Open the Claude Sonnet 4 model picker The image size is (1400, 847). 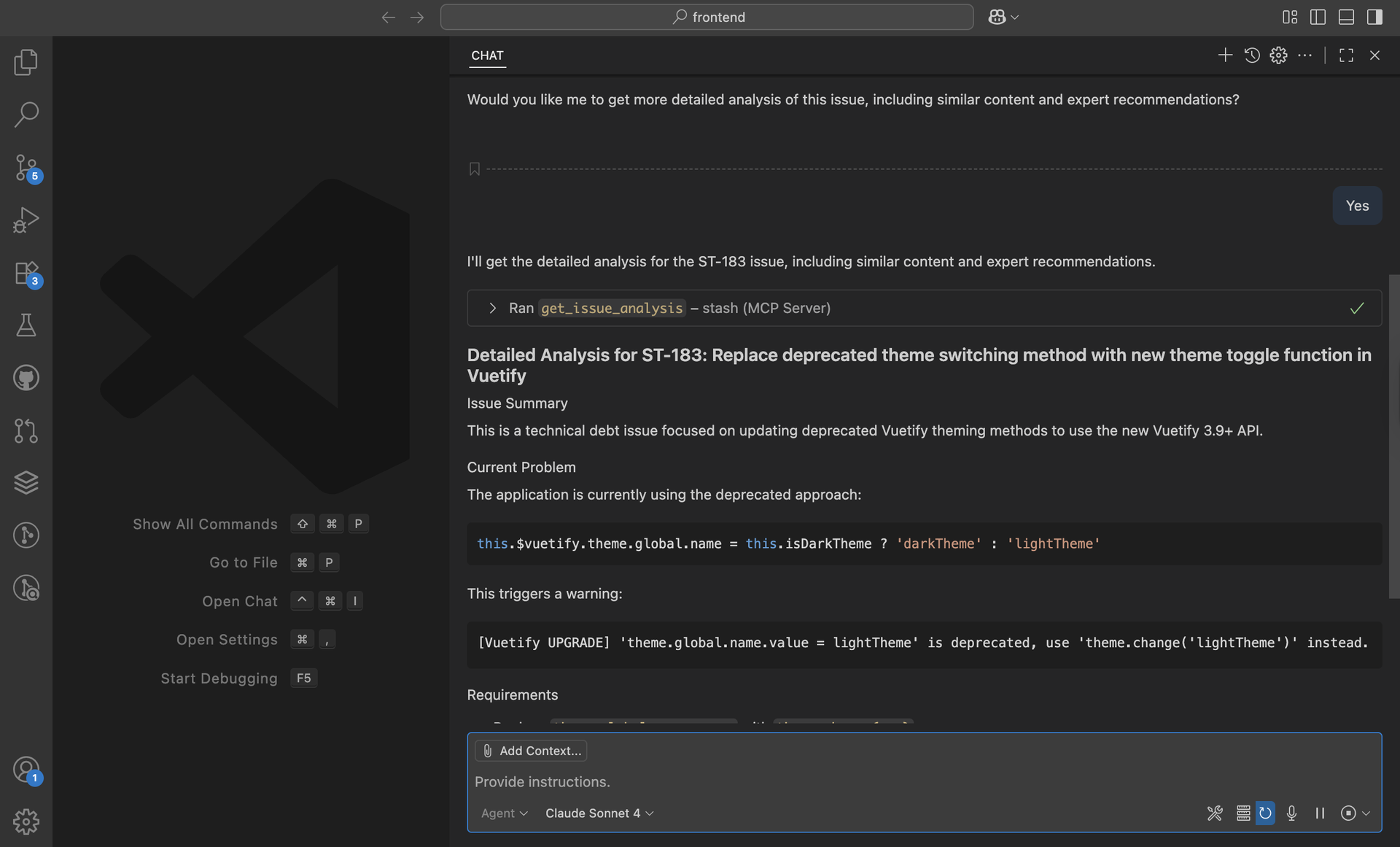[x=599, y=813]
